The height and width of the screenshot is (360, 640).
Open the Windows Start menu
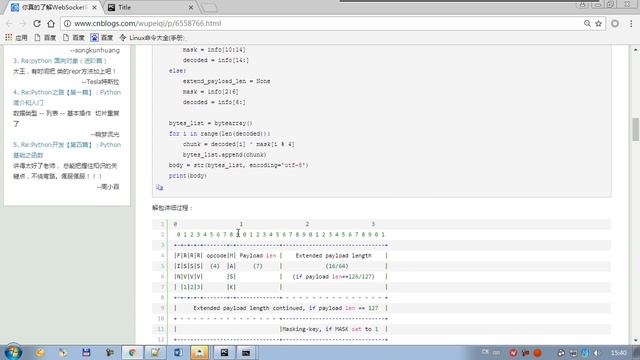click(x=13, y=352)
